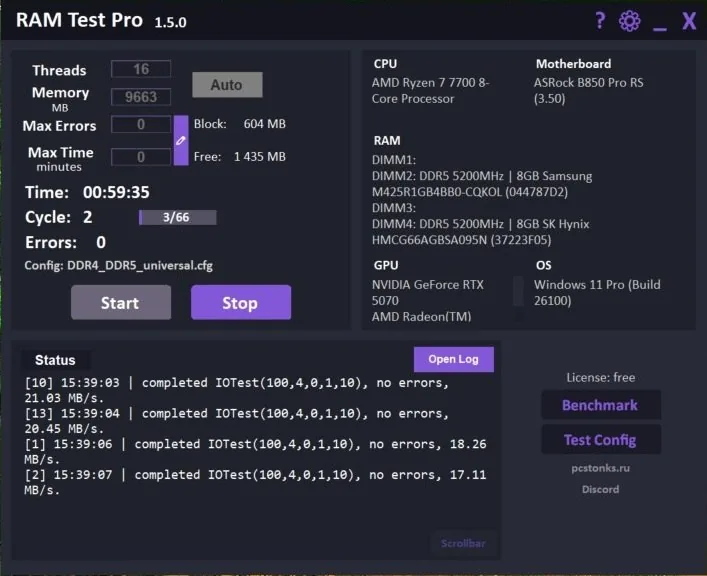Viewport: 707px width, 576px height.
Task: Click the ASRock B850 Pro RS text
Action: click(x=588, y=91)
